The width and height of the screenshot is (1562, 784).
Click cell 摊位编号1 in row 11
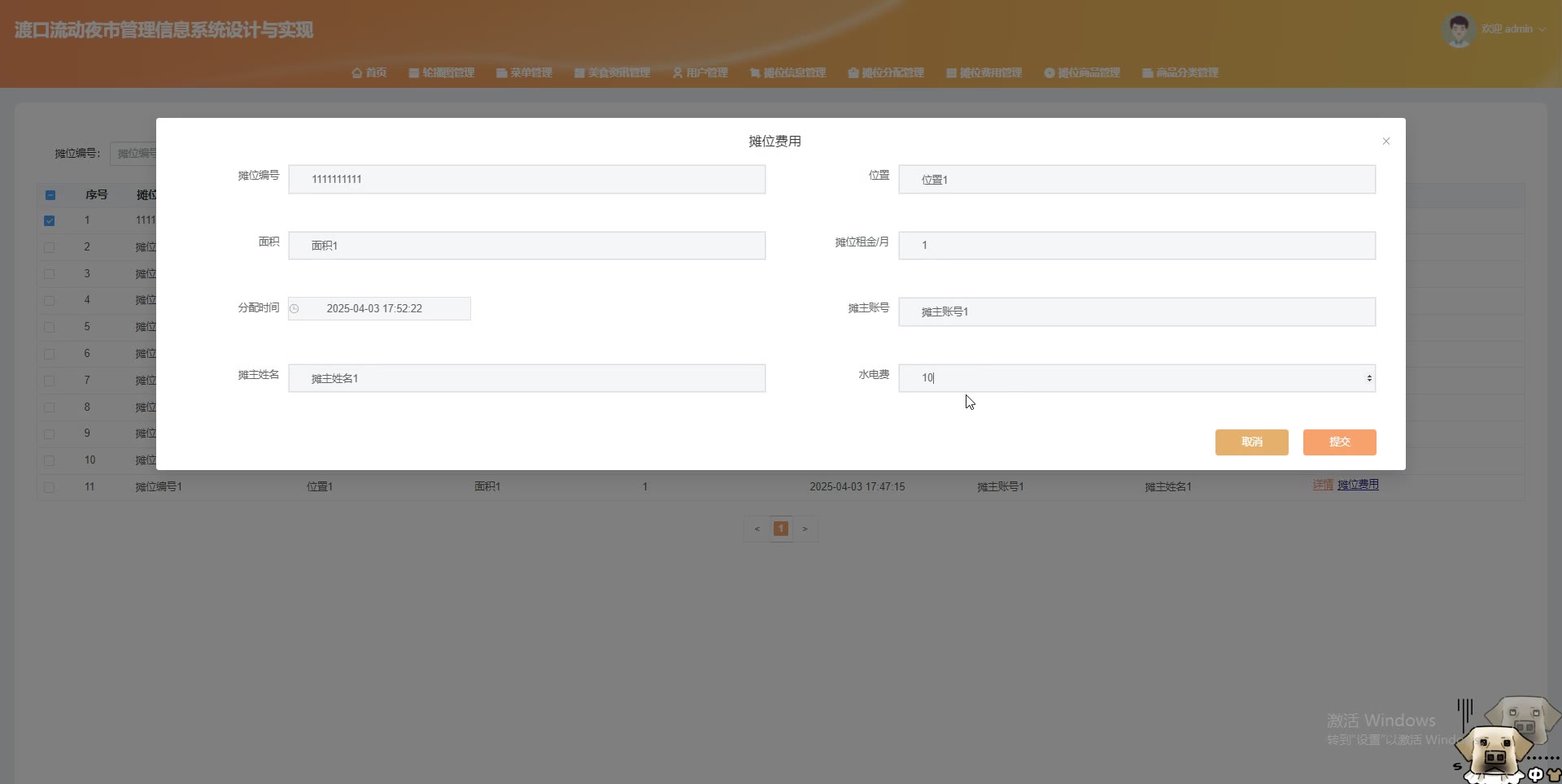(159, 487)
